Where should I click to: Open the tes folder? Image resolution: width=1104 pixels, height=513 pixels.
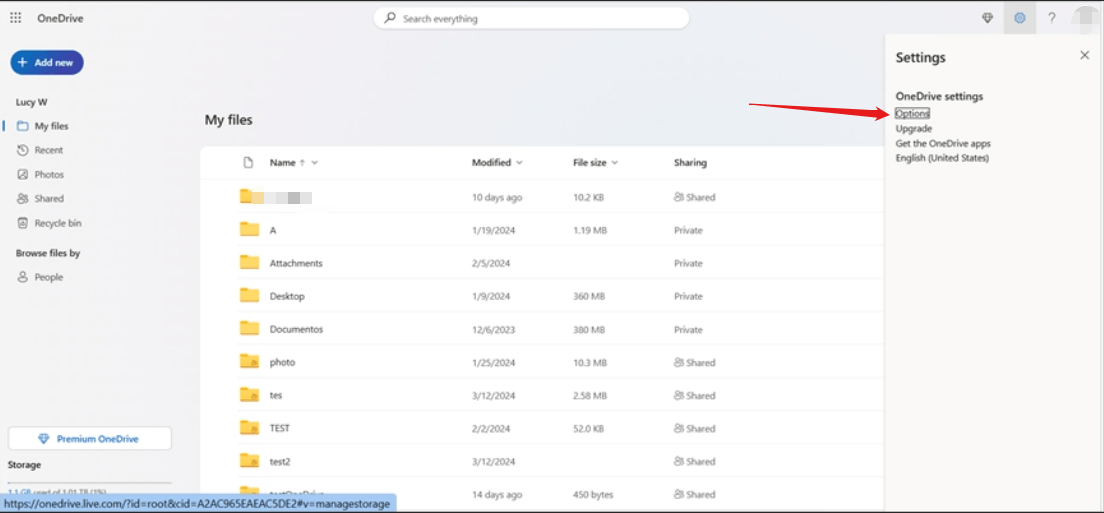pyautogui.click(x=276, y=395)
